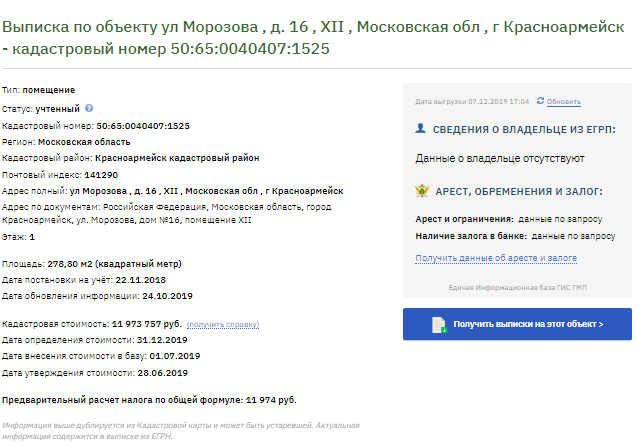Click the АРЕСТ, ОБРЕМЕНЕНИЯ И ЗАЛОГ heading

click(519, 191)
